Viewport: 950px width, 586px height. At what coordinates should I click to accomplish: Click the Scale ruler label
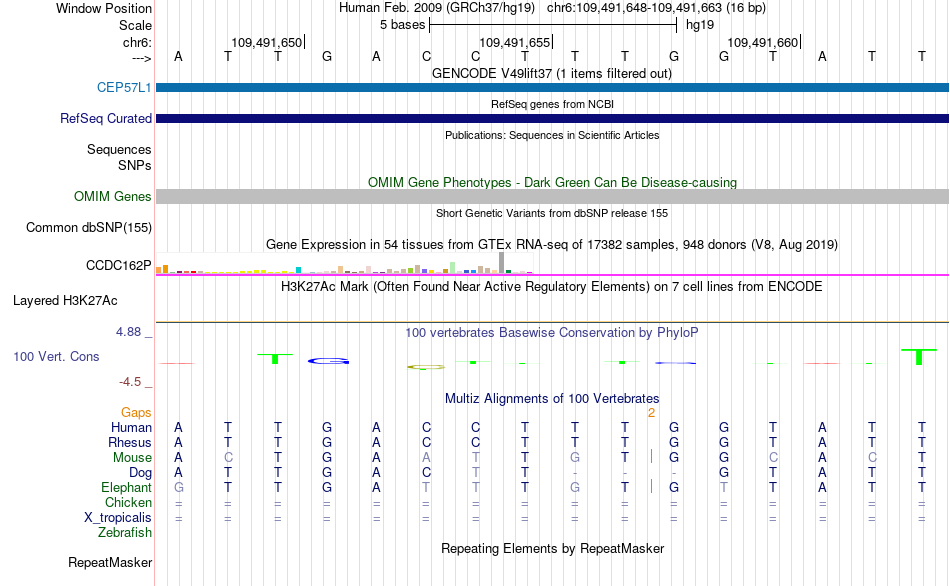point(135,25)
